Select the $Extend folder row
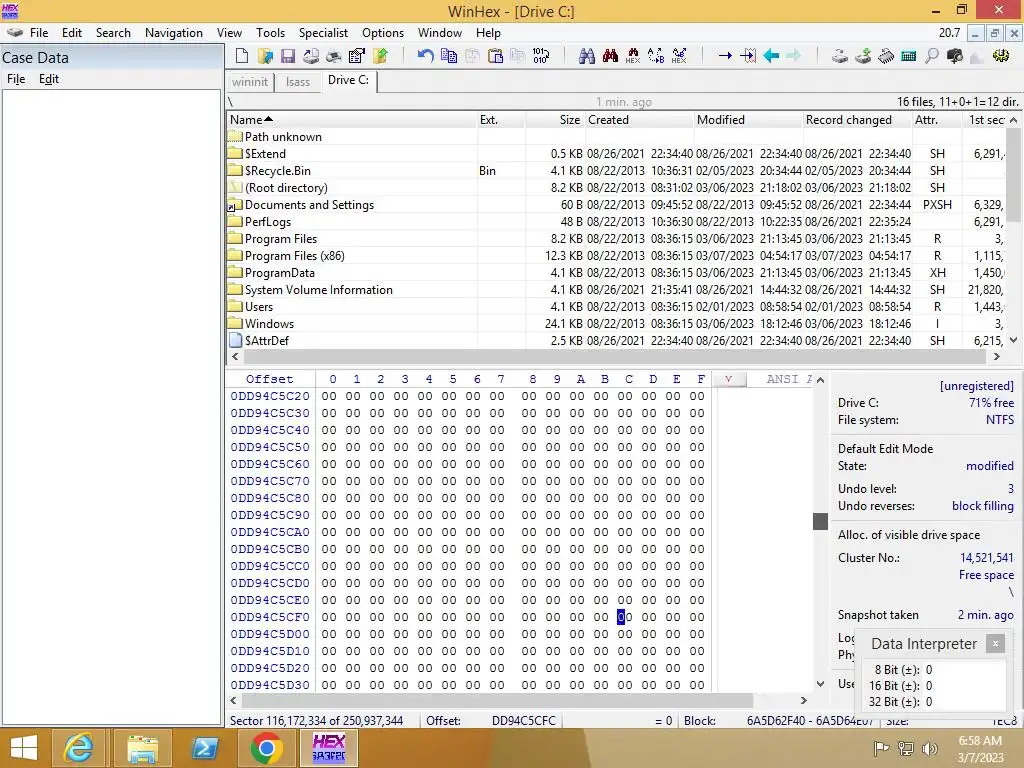The width and height of the screenshot is (1024, 768). [x=615, y=154]
